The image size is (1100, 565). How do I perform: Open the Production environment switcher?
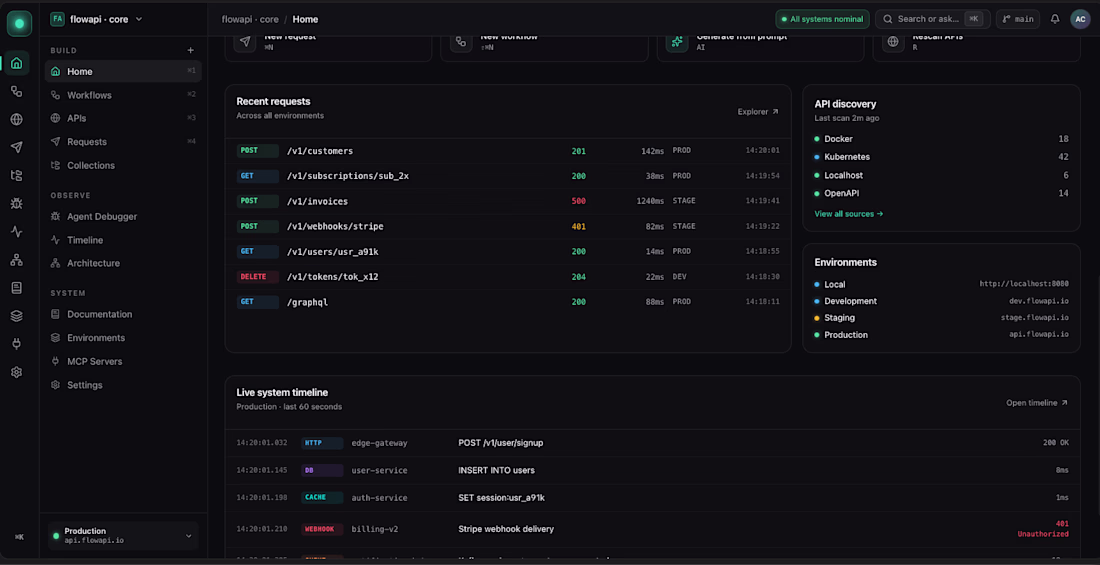123,536
